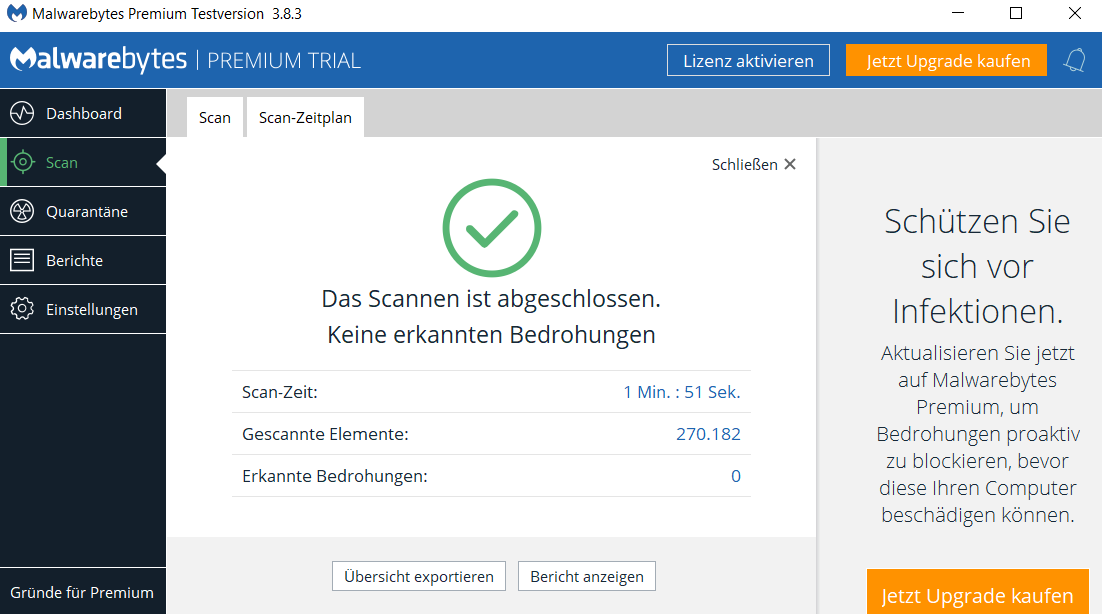Click the Malwarebytes app icon in title bar
Viewport: 1102px width, 614px height.
point(17,15)
